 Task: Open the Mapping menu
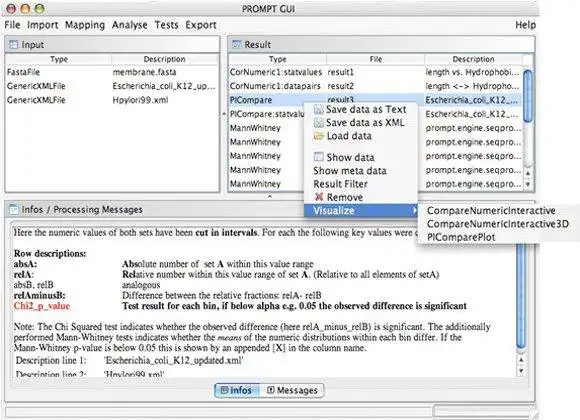(85, 25)
